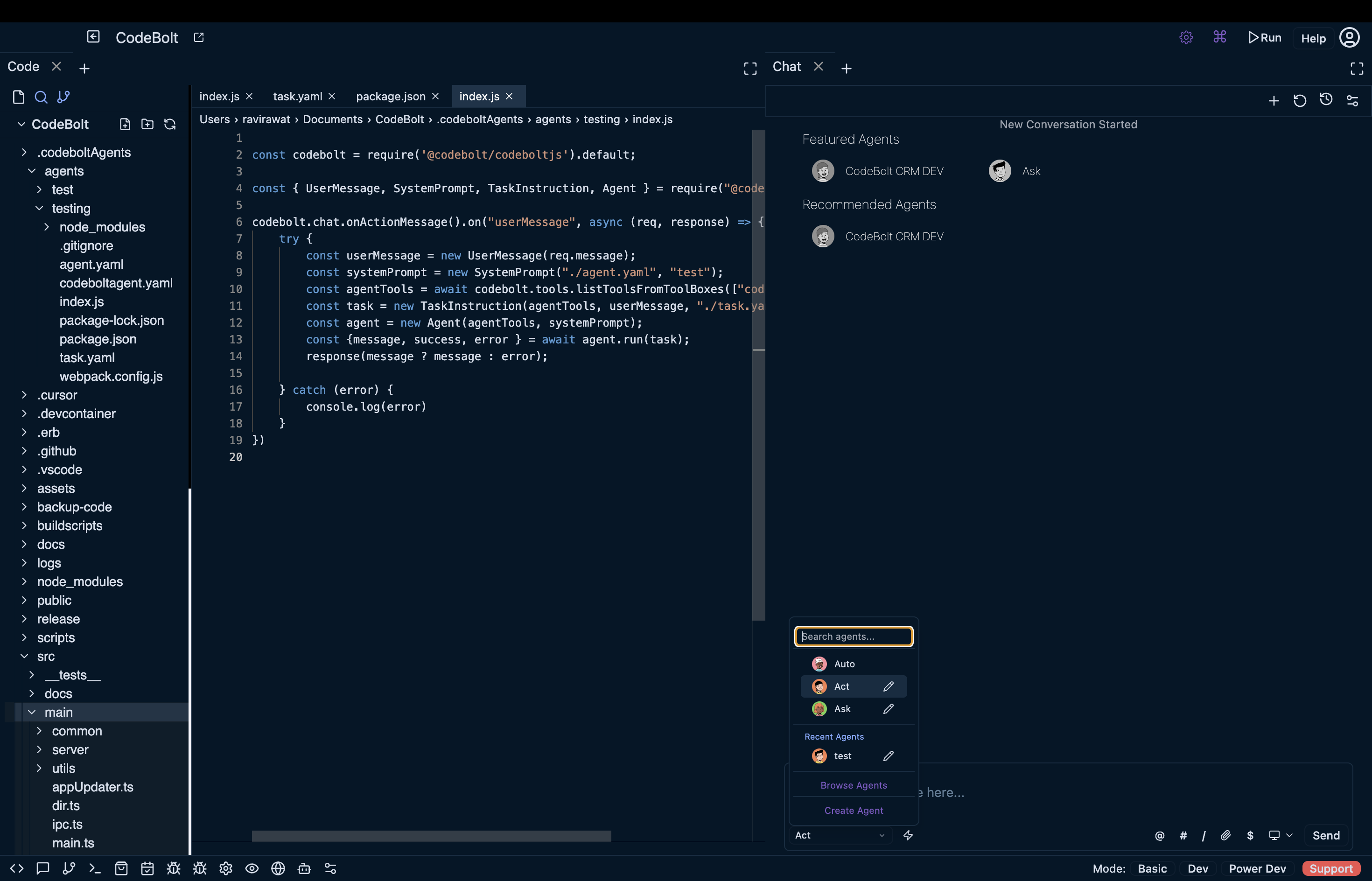1372x881 pixels.
Task: Expand the server folder under main
Action: point(39,749)
